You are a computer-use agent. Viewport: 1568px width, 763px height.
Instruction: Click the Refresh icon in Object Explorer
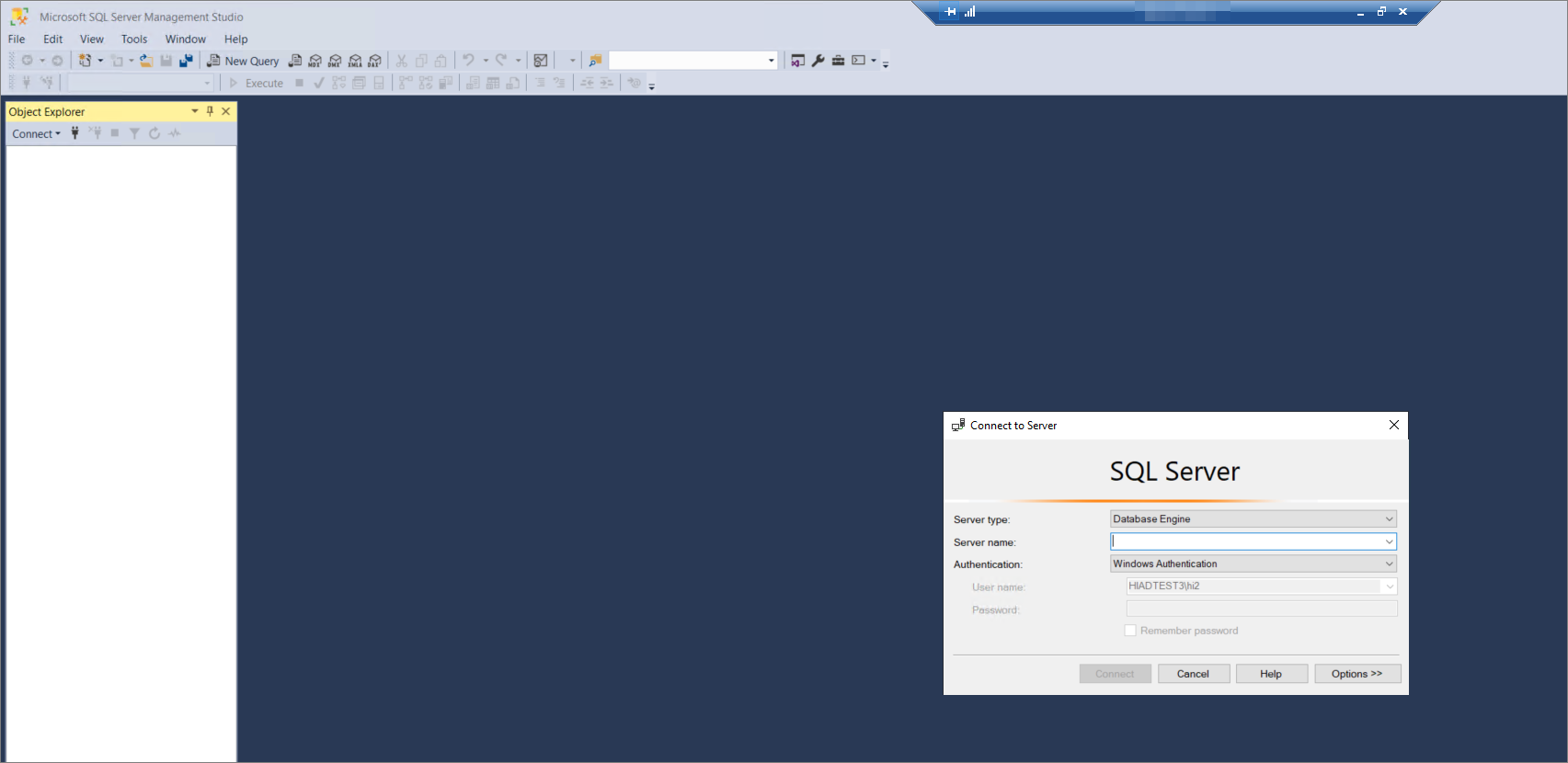coord(155,133)
